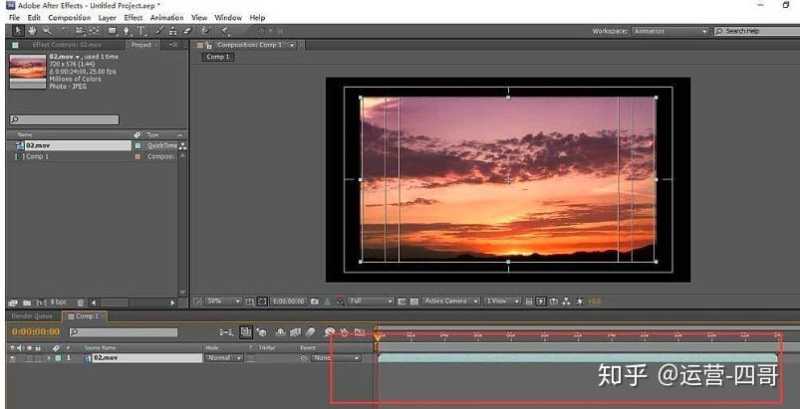Switch to the Render Queue tab

coord(30,316)
